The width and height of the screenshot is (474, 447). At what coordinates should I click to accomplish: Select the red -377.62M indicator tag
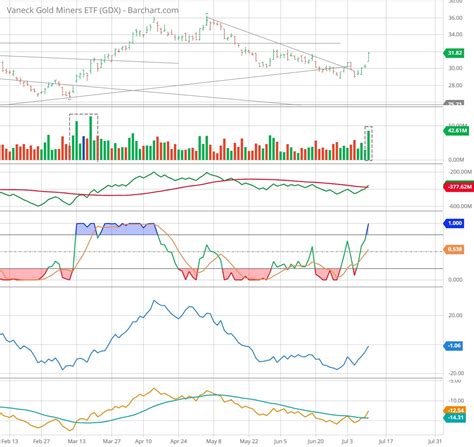pos(458,187)
